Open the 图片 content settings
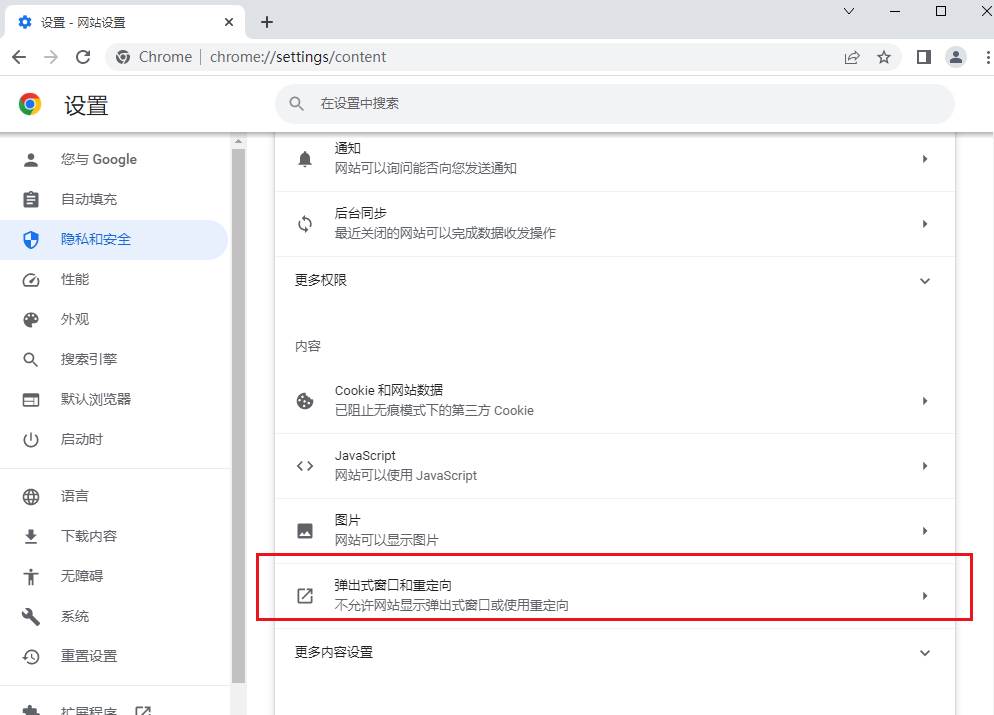 (x=615, y=531)
